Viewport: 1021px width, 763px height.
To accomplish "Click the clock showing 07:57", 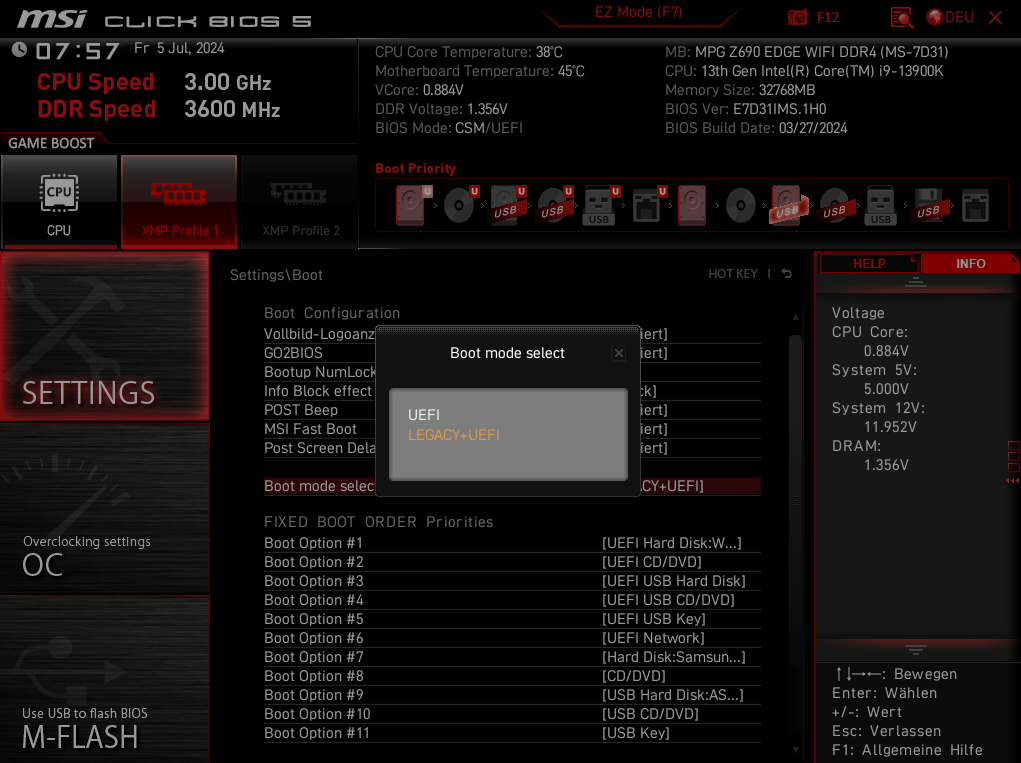I will pos(77,51).
